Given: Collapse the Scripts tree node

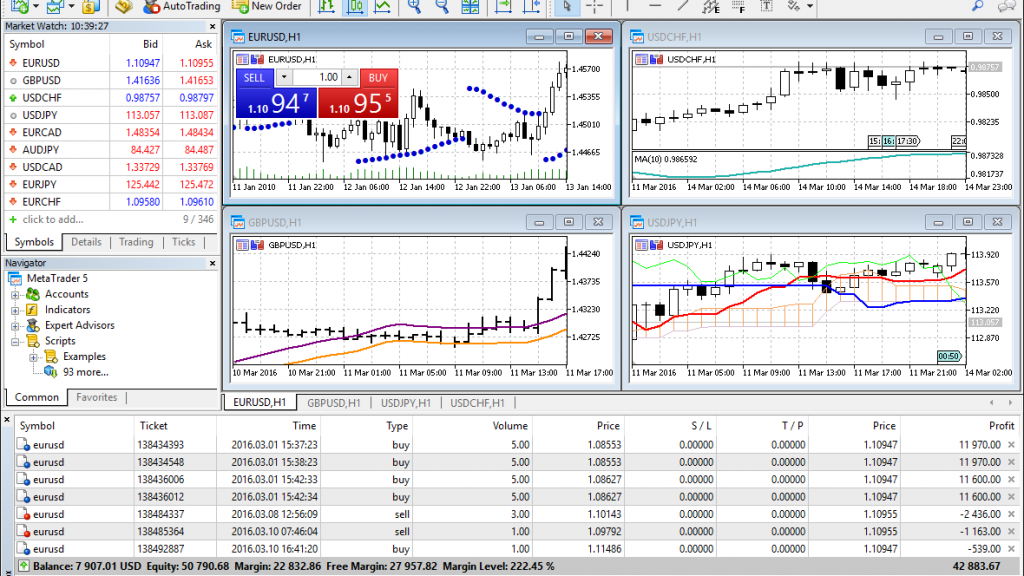Looking at the screenshot, I should [x=16, y=341].
